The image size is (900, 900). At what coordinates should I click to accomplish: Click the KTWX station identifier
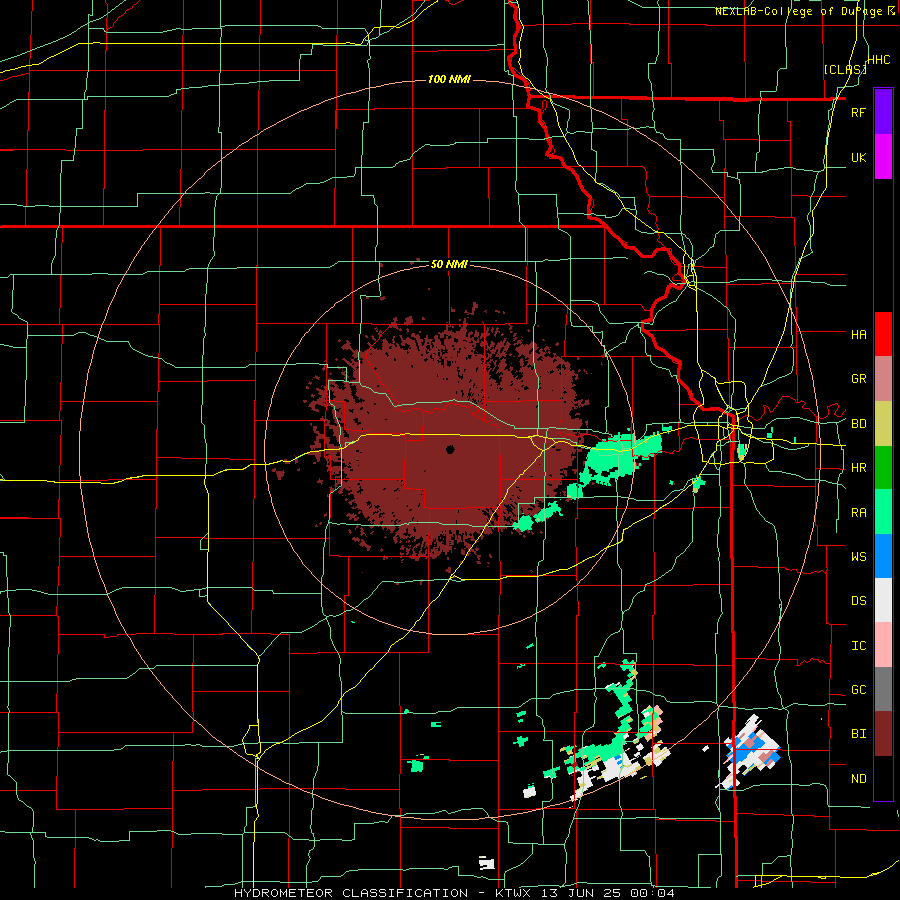511,893
